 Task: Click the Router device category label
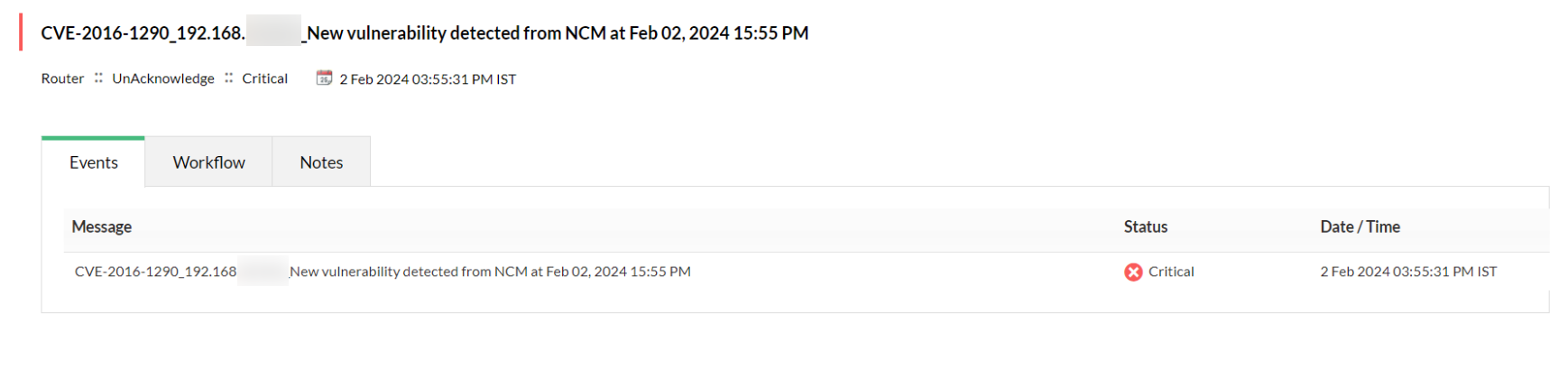pos(62,78)
